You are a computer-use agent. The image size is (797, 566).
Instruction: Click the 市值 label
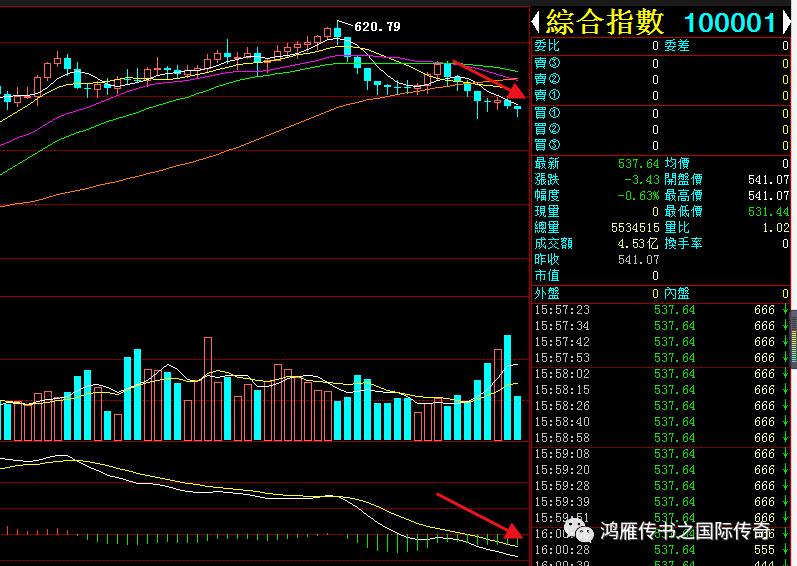point(547,275)
